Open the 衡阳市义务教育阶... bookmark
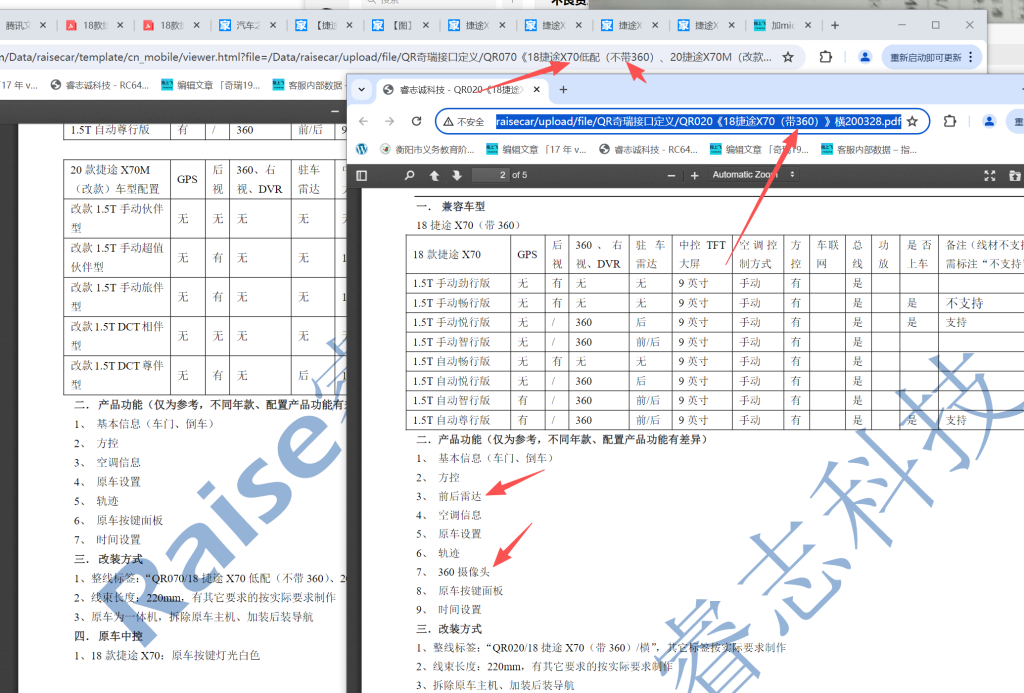 (427, 150)
